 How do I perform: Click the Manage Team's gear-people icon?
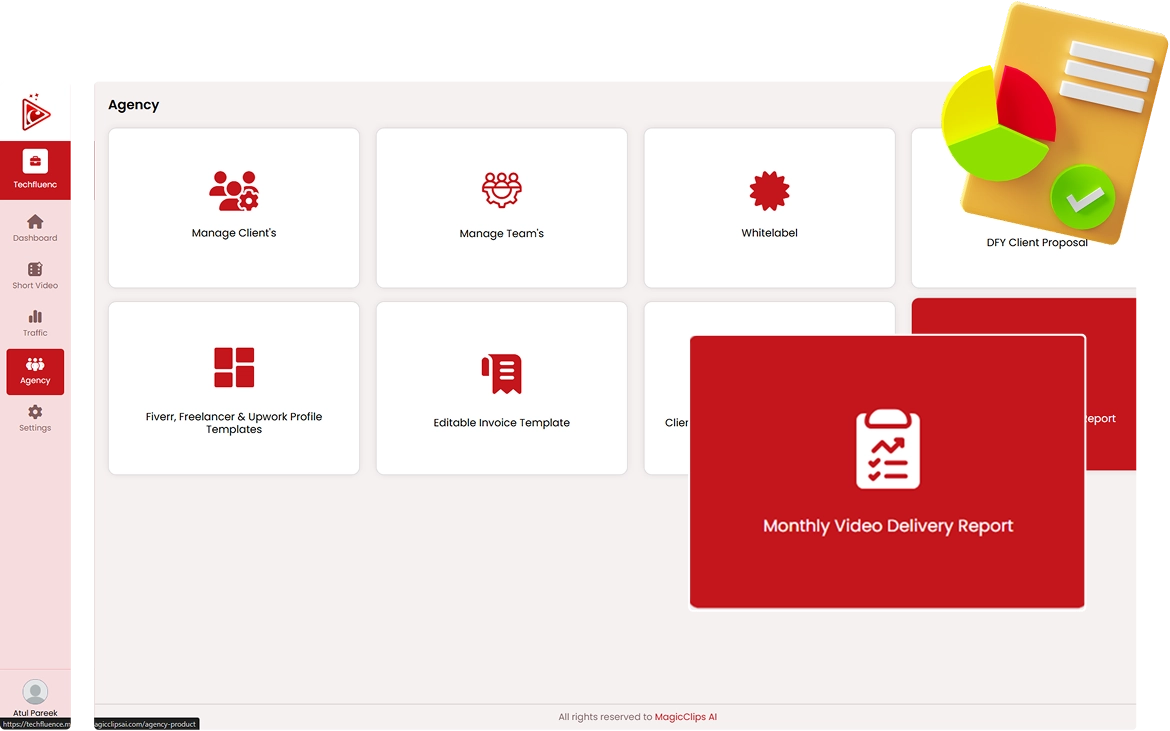coord(502,190)
